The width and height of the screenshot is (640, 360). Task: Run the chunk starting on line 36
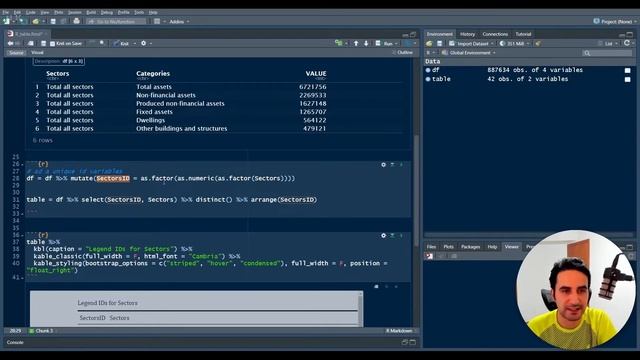(x=401, y=236)
